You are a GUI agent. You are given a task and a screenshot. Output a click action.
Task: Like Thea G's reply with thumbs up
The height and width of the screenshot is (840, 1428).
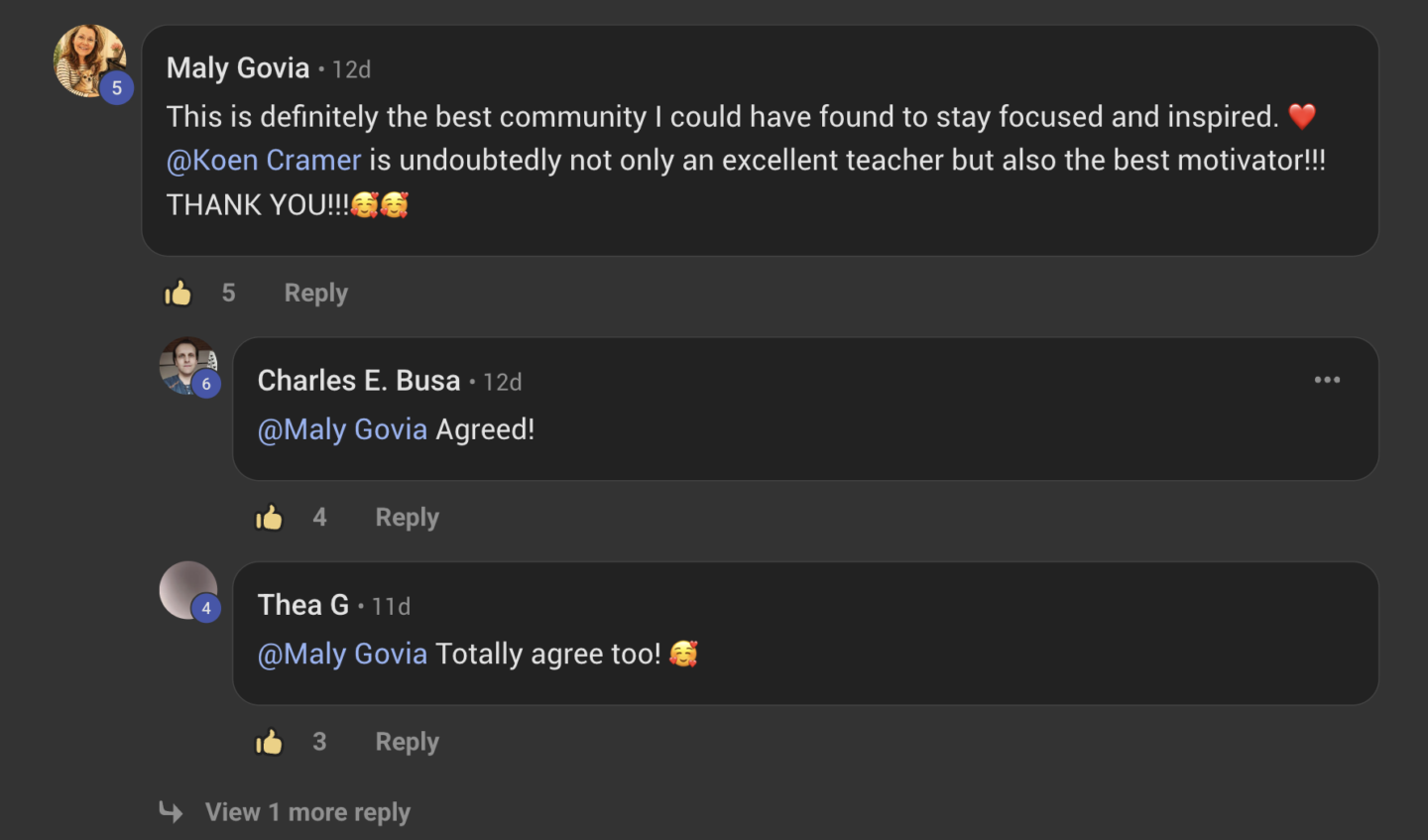269,742
